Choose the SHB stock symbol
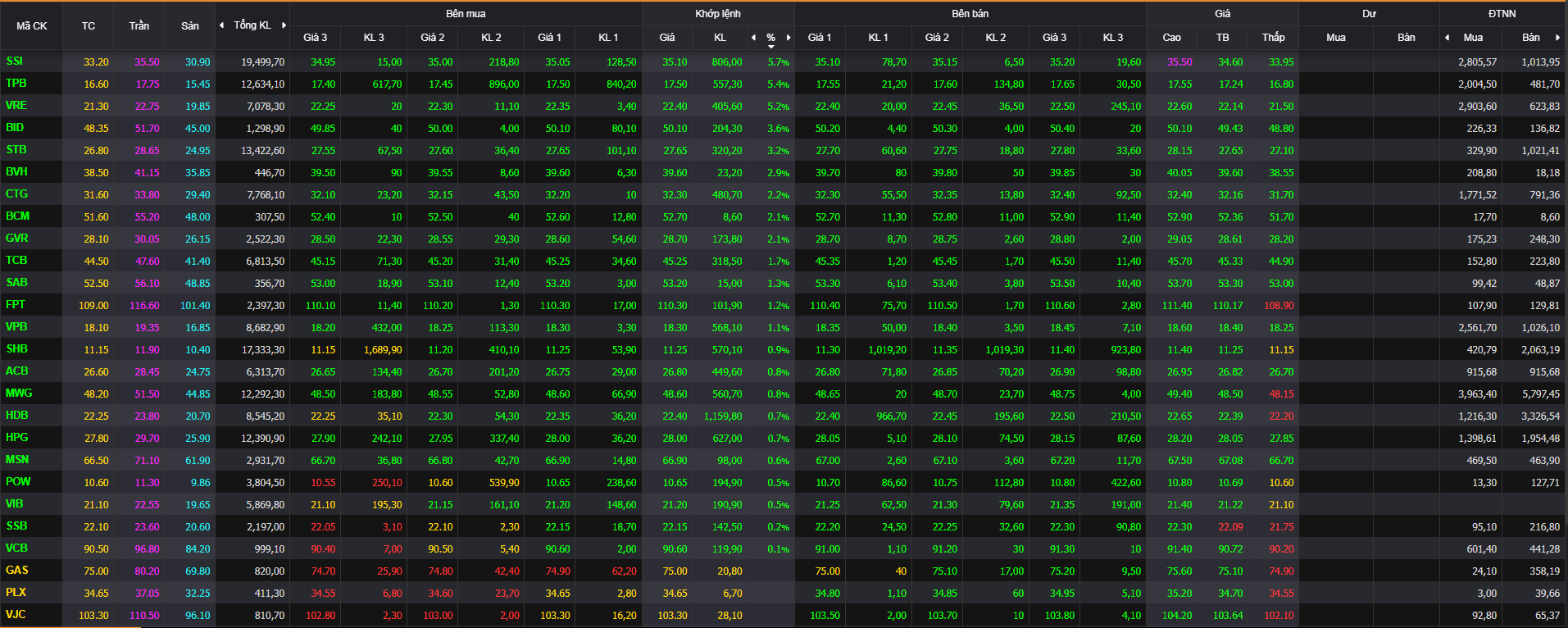 point(16,349)
